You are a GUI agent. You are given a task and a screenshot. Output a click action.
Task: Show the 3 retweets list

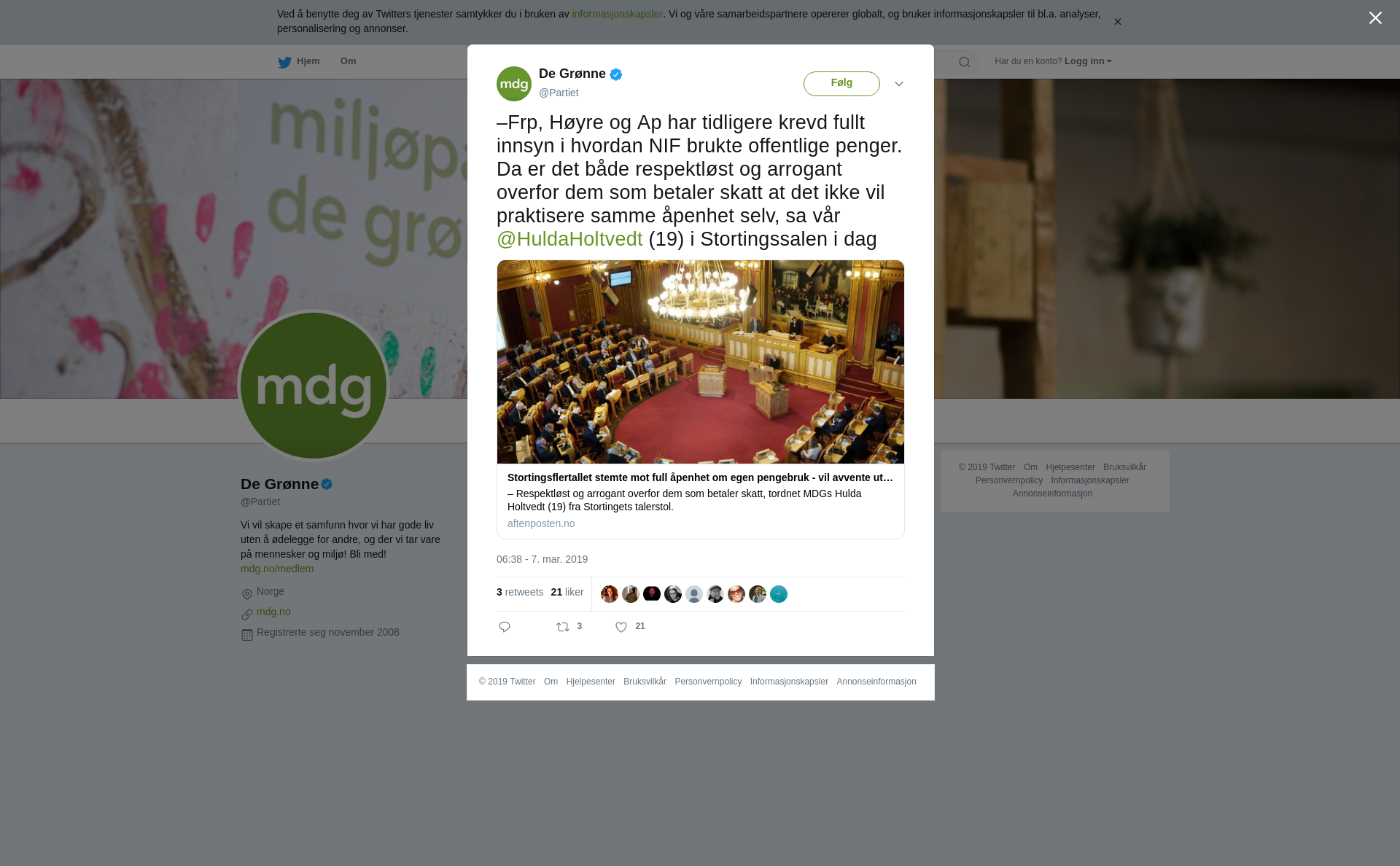click(520, 592)
